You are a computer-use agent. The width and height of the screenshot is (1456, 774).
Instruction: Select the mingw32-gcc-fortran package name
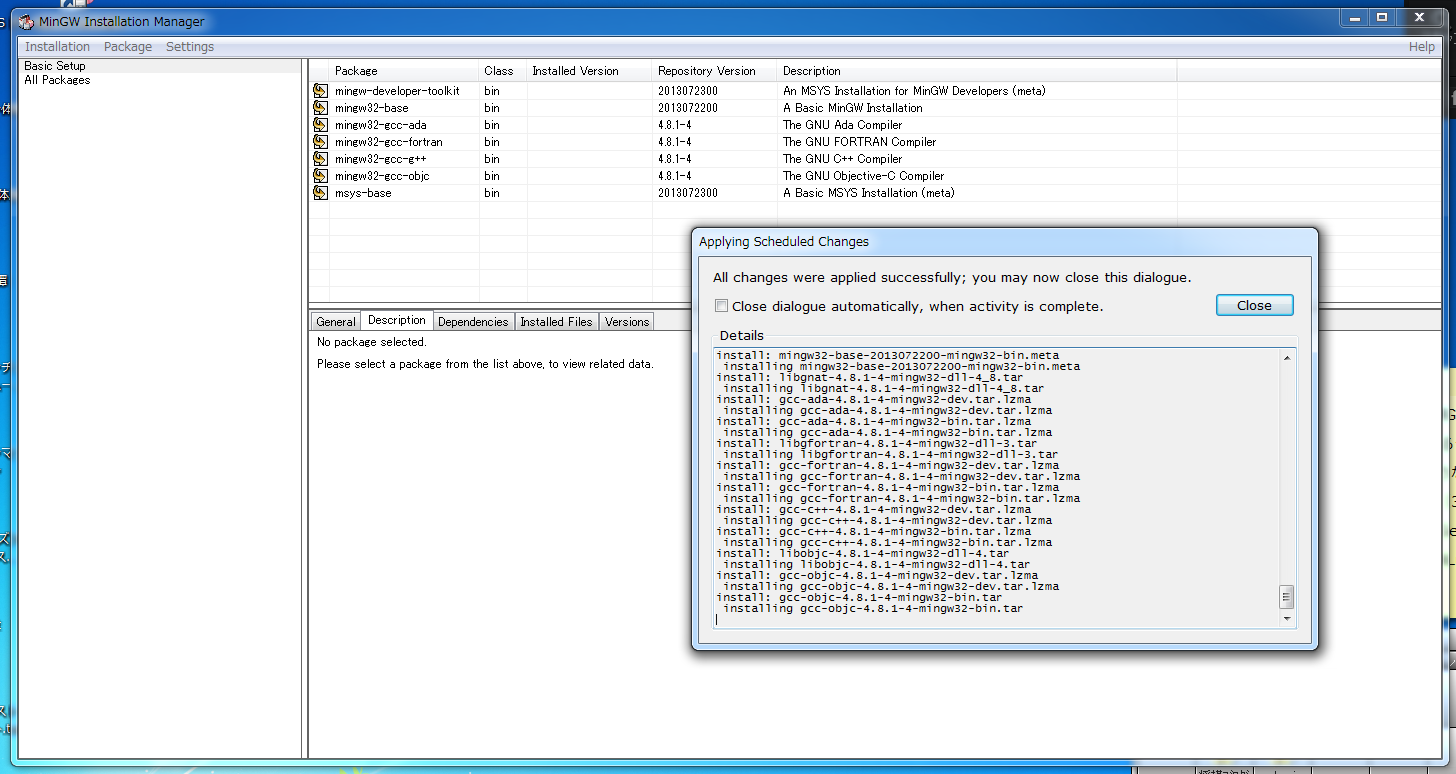pos(388,142)
